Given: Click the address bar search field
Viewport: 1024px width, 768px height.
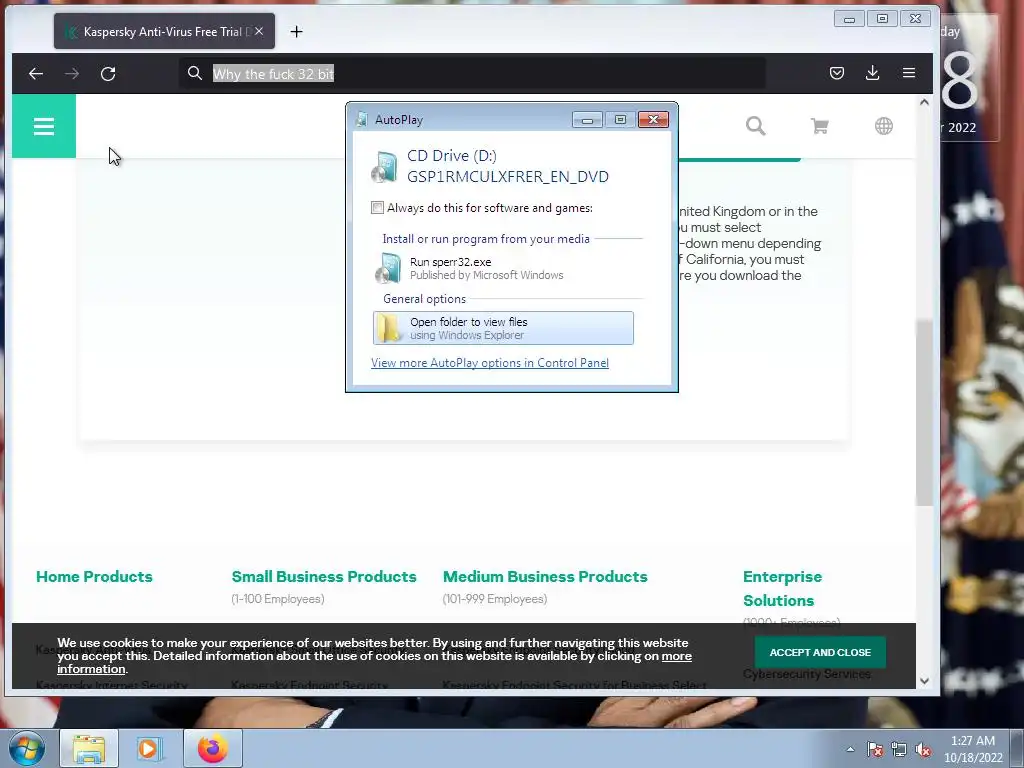Looking at the screenshot, I should (472, 74).
